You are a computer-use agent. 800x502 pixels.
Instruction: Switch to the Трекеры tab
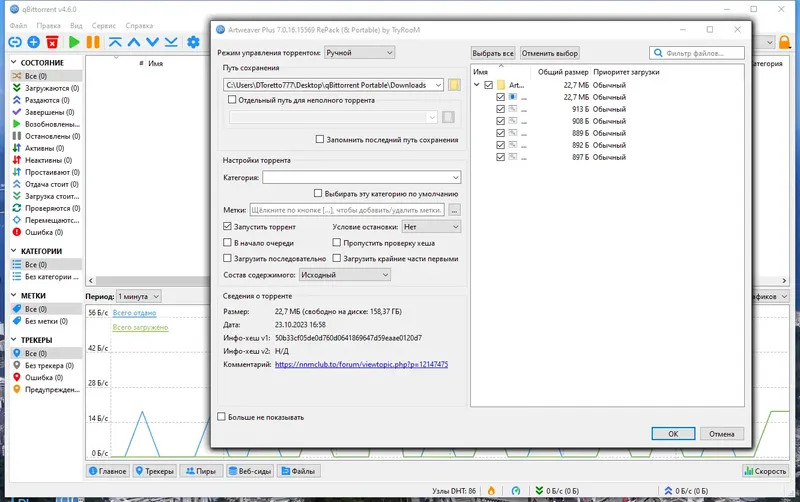(x=155, y=471)
